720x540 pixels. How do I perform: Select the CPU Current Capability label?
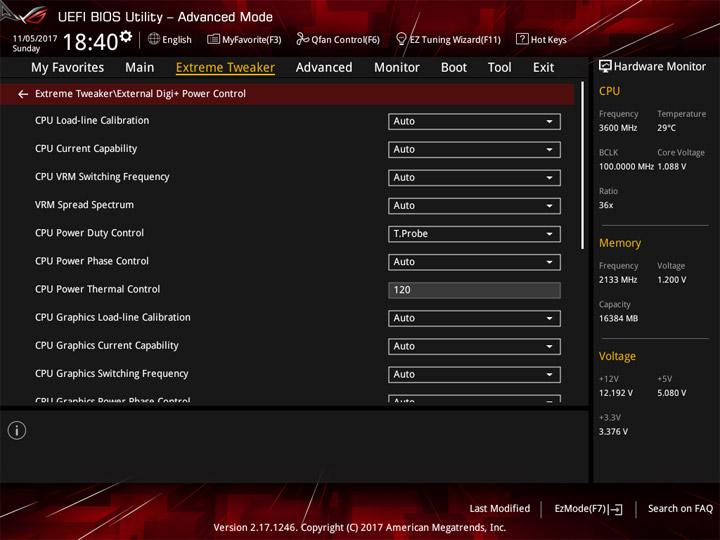tap(86, 149)
